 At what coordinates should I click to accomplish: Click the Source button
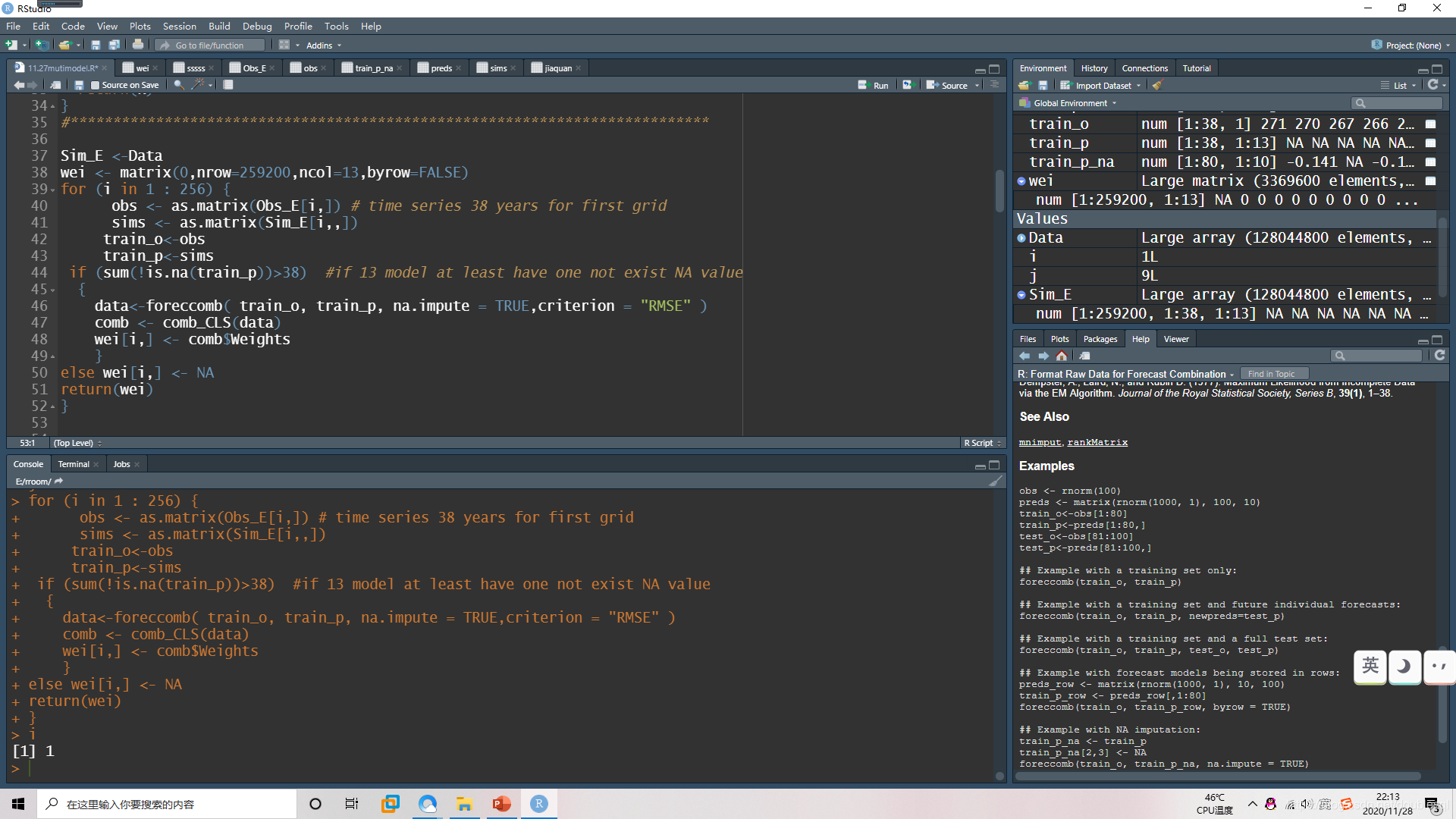click(947, 86)
